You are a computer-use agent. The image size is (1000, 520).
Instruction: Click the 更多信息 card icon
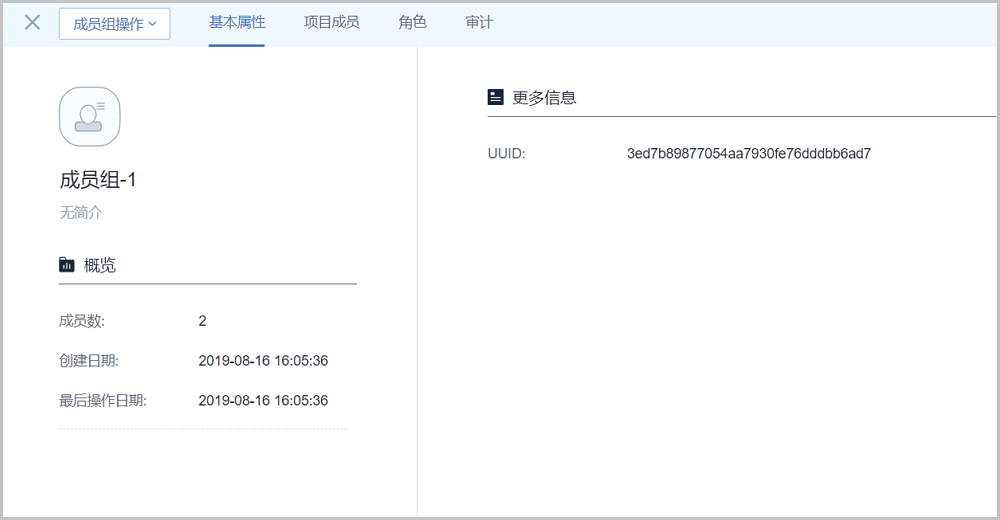[x=495, y=97]
